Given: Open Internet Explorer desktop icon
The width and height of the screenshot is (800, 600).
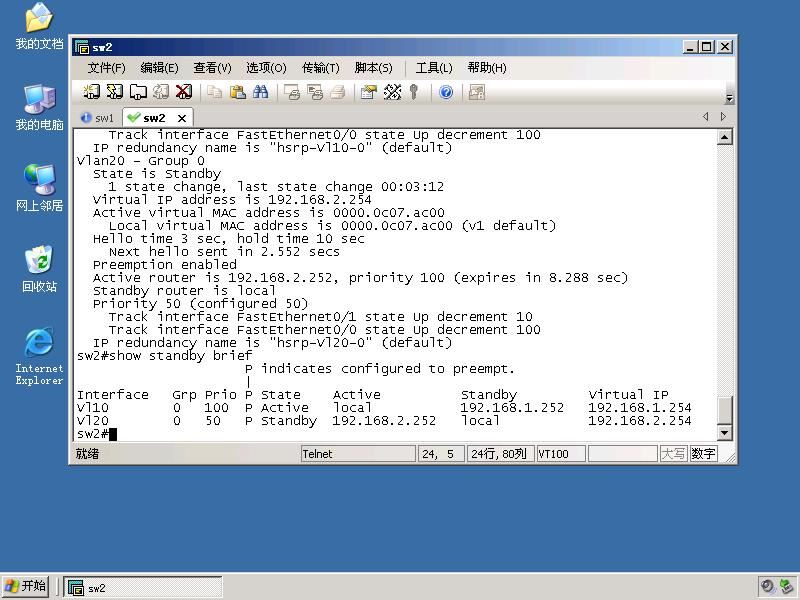Looking at the screenshot, I should [39, 356].
